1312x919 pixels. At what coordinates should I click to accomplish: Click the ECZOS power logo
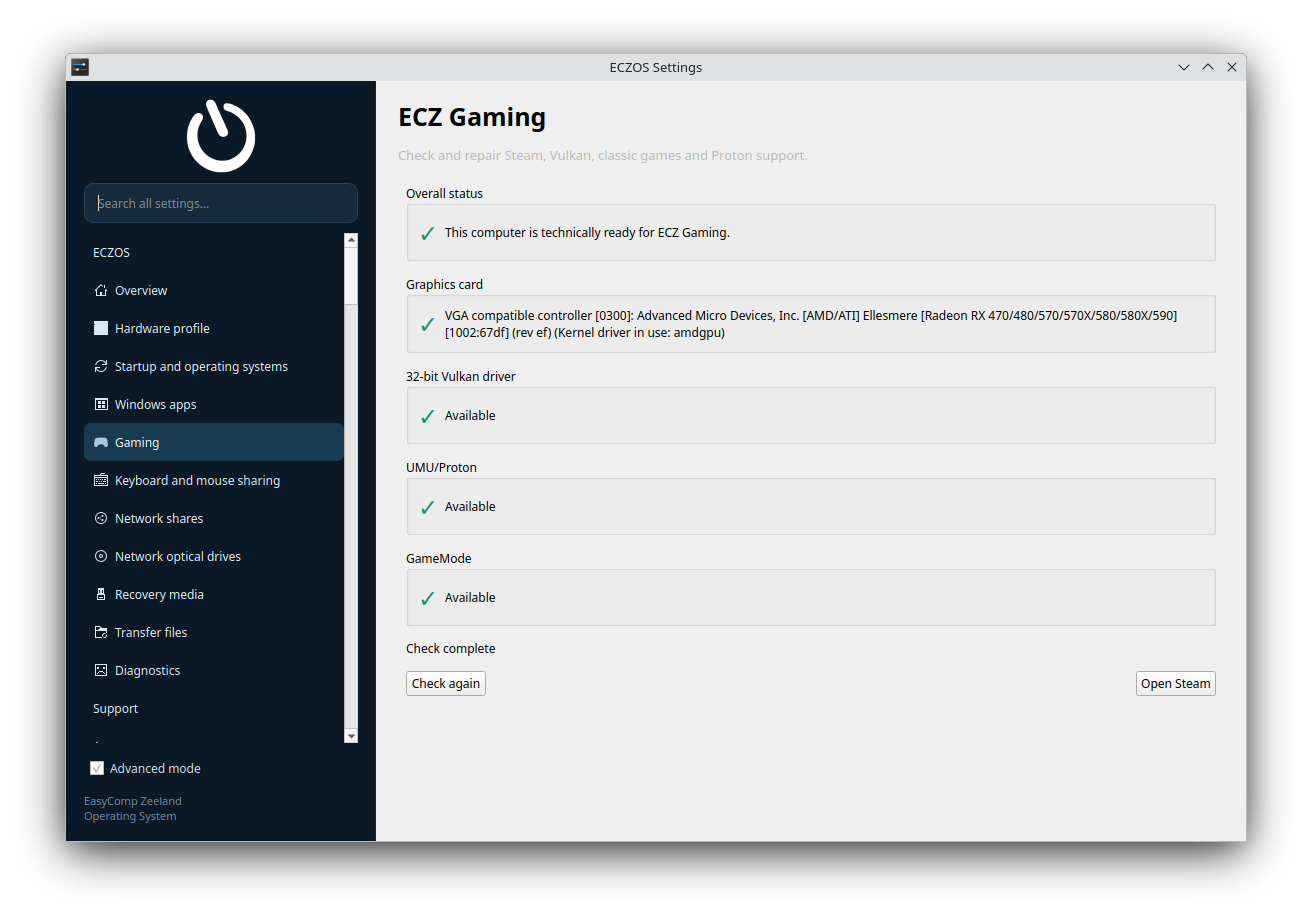[x=221, y=135]
